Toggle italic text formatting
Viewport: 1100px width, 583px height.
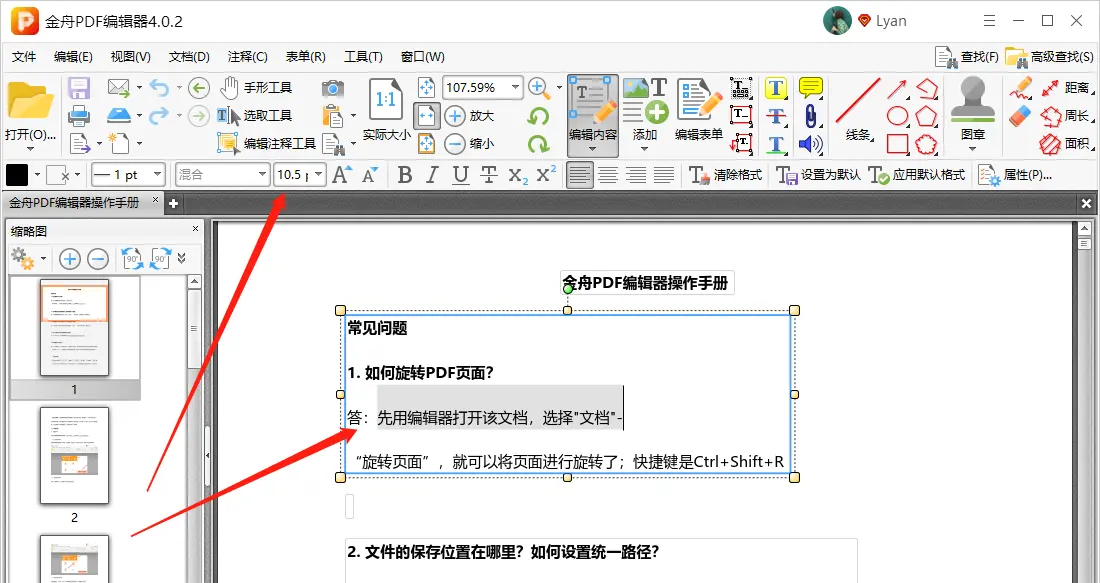pyautogui.click(x=432, y=175)
